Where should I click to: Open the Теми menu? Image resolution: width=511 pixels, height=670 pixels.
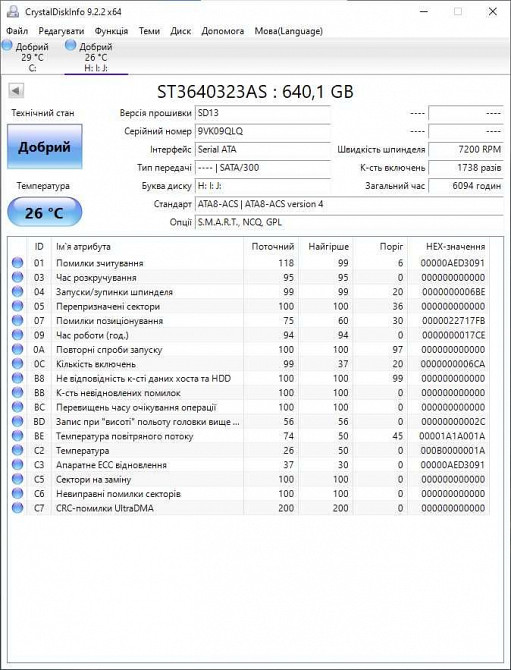tap(149, 31)
